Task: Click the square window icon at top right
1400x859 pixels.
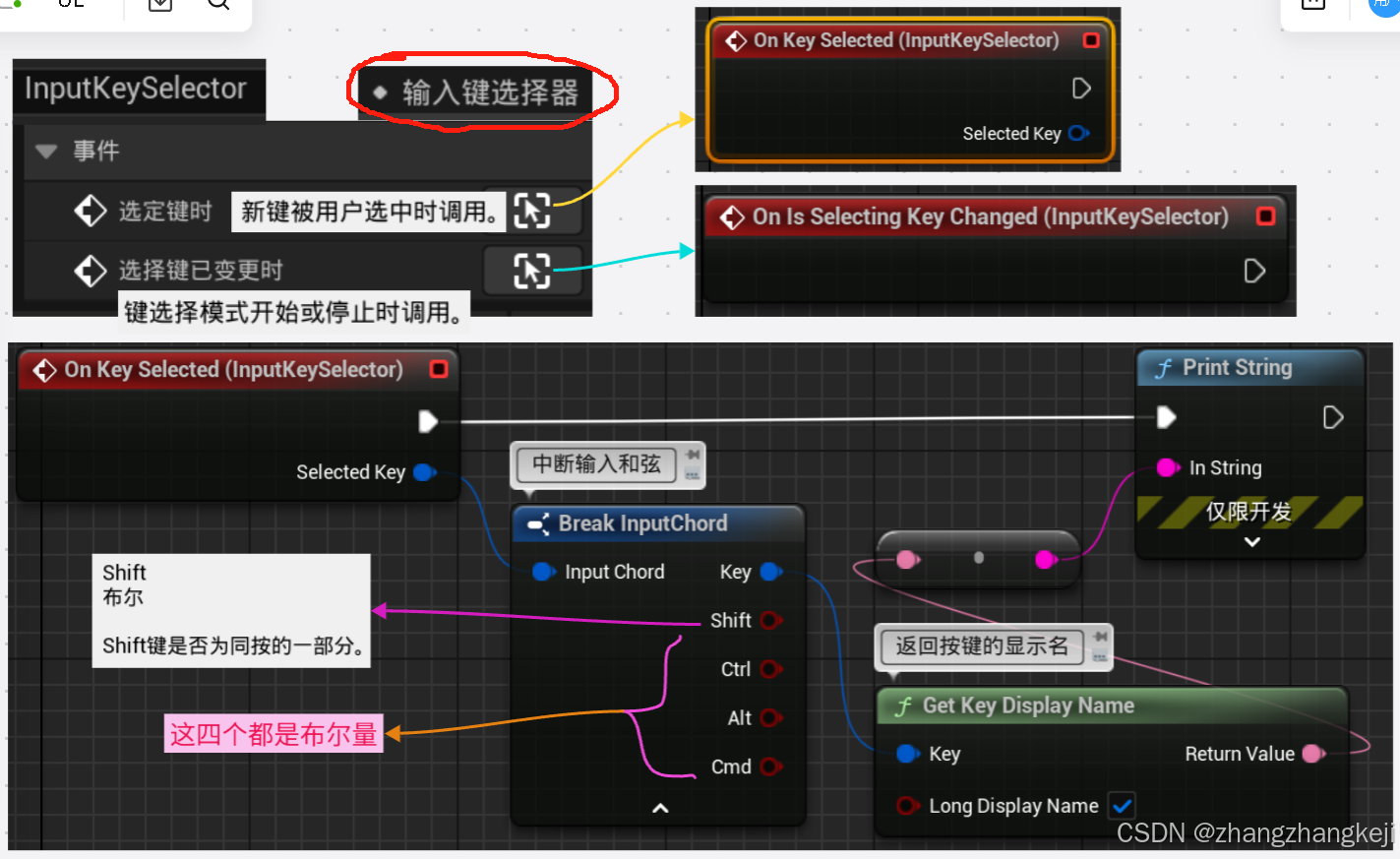Action: (x=1314, y=4)
